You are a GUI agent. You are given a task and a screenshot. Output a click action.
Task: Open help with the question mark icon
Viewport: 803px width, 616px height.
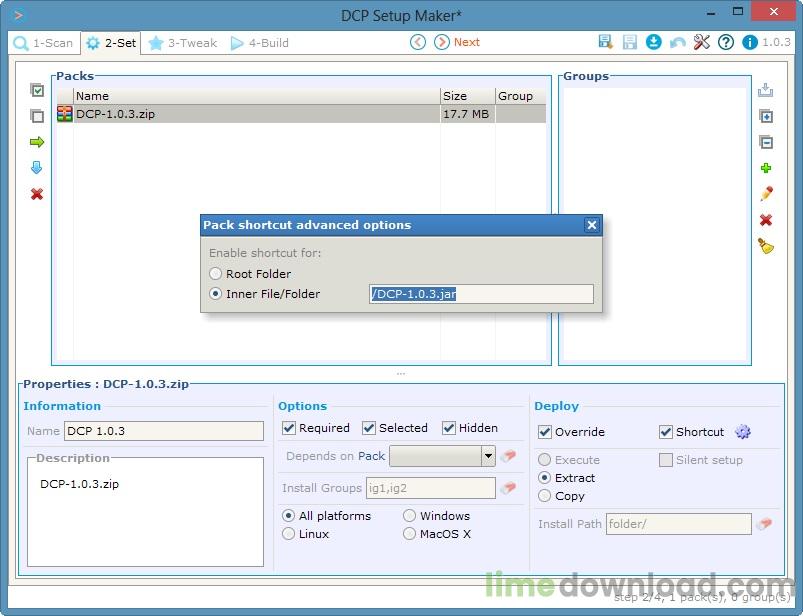726,42
